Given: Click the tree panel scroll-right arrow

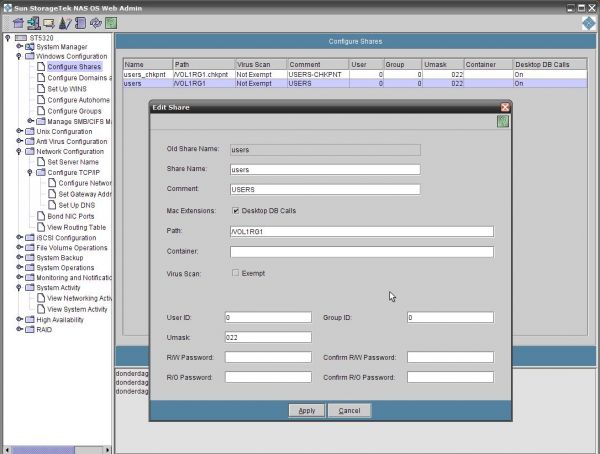Looking at the screenshot, I should 108,450.
